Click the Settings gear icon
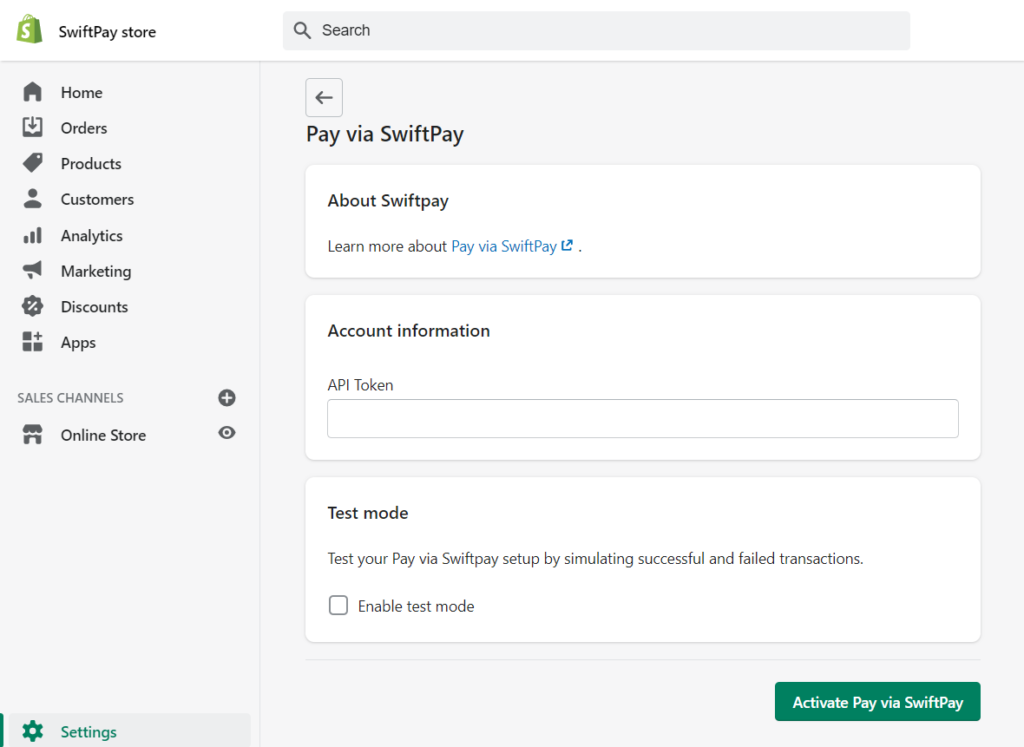1024x747 pixels. [32, 731]
